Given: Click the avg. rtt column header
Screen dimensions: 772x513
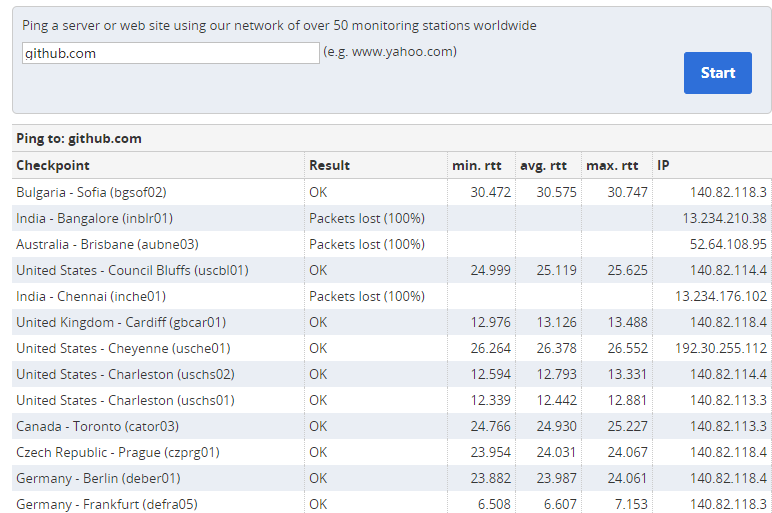Looking at the screenshot, I should (x=544, y=165).
